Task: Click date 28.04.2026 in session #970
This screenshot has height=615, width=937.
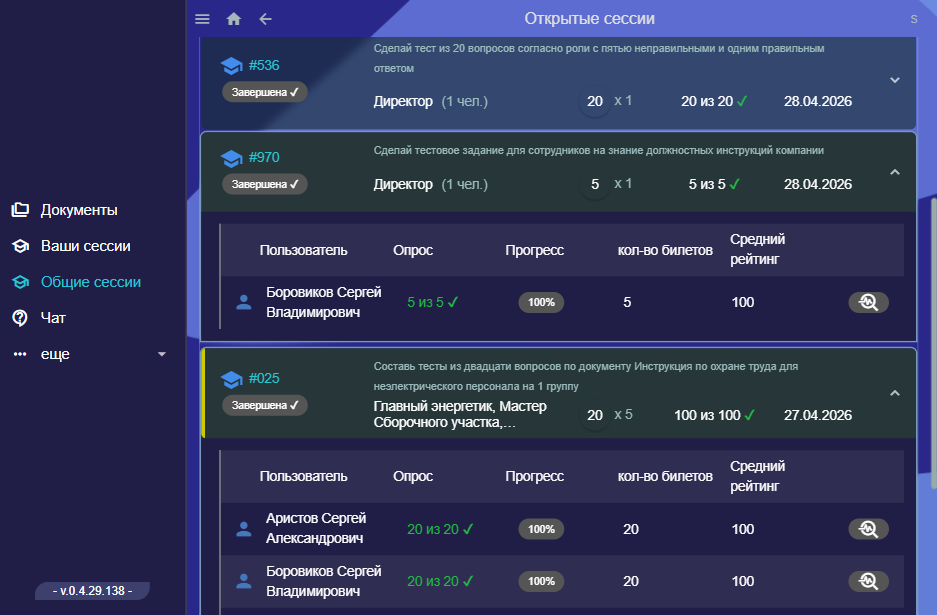Action: click(x=818, y=184)
